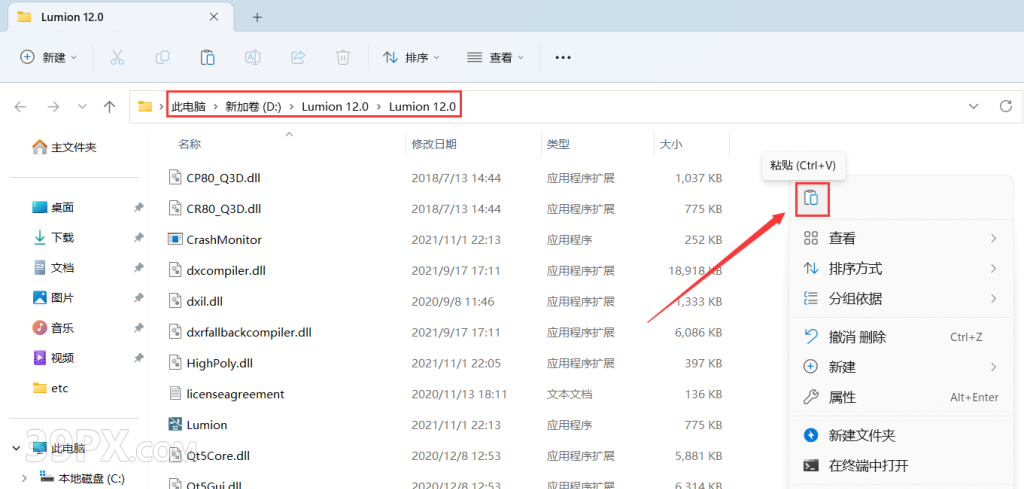Viewport: 1024px width, 489px height.
Task: Click the Copy icon in toolbar
Action: click(x=162, y=57)
